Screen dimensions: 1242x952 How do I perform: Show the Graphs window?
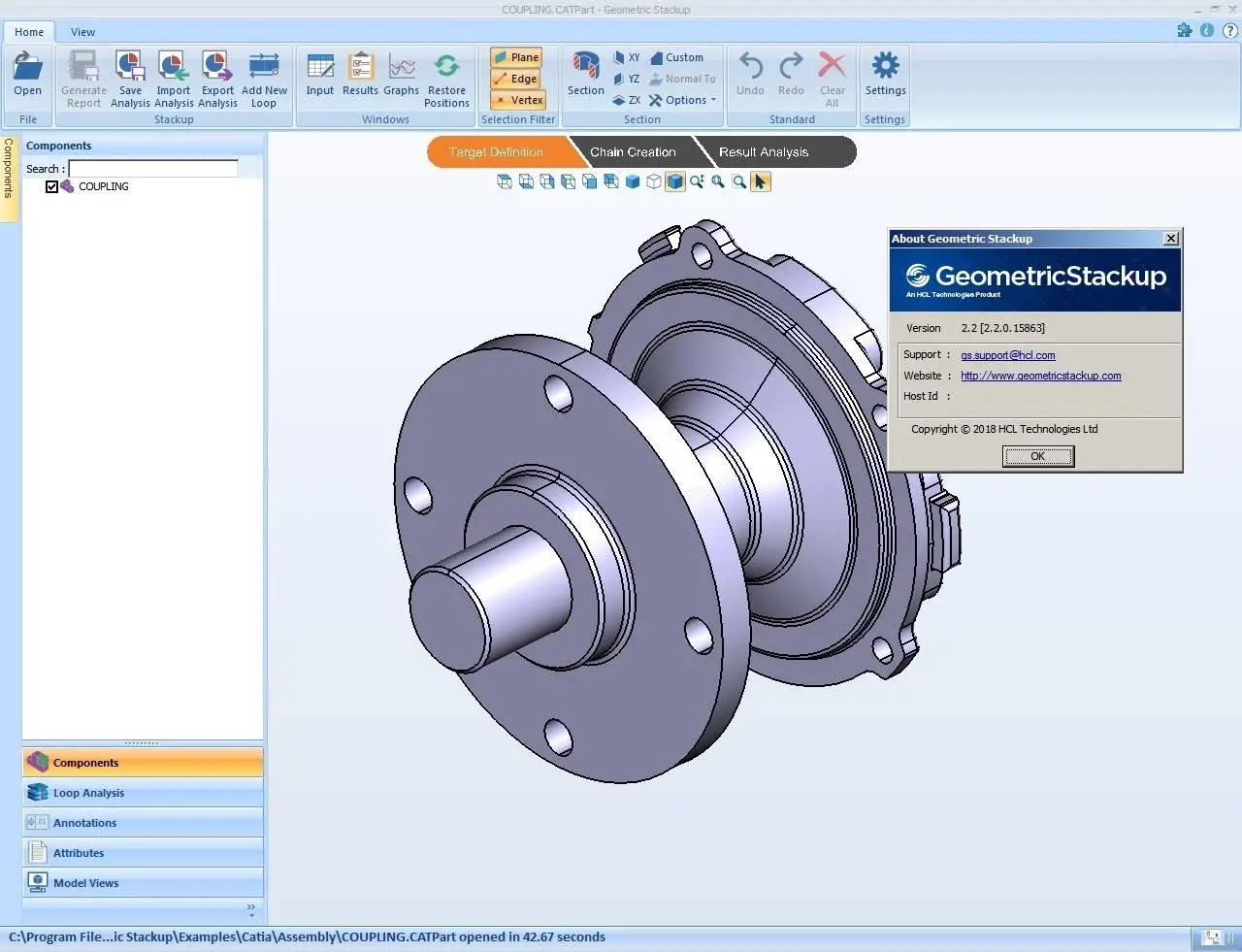(401, 76)
